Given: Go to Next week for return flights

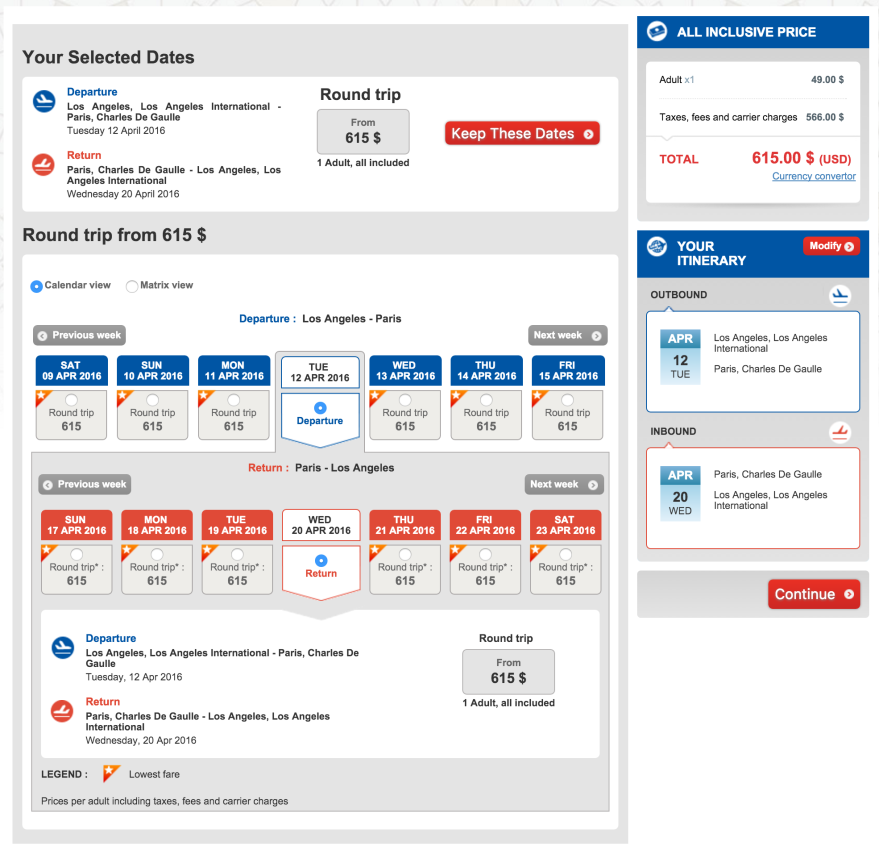Looking at the screenshot, I should [564, 484].
